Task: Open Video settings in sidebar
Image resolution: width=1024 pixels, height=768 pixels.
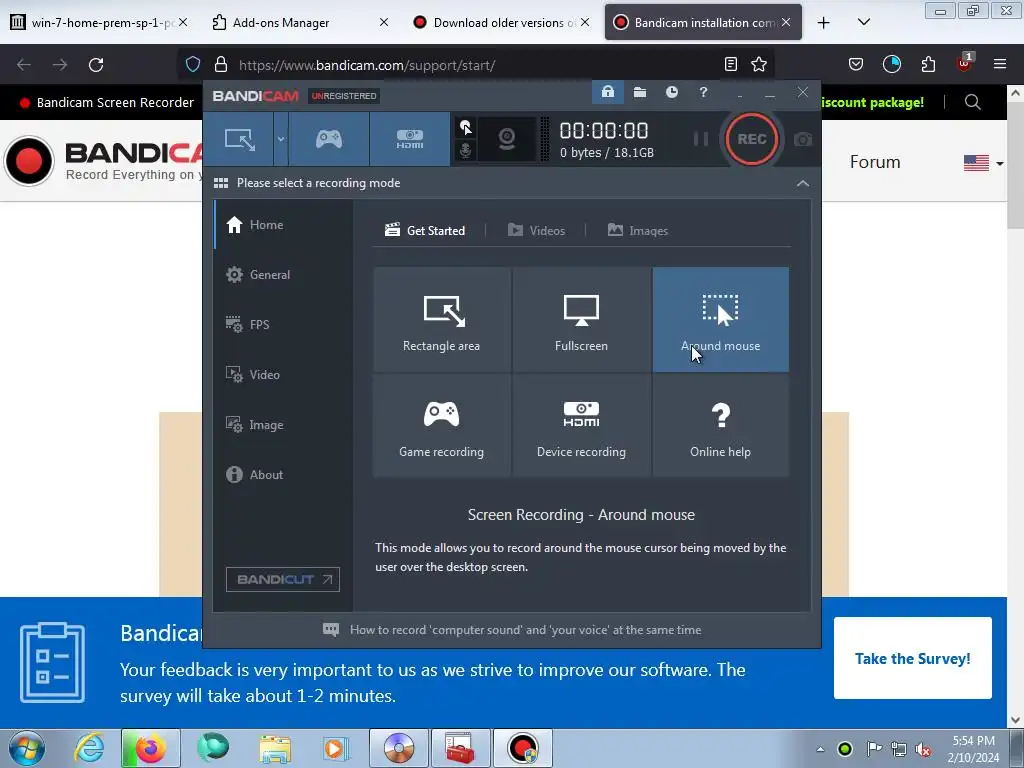Action: [283, 375]
